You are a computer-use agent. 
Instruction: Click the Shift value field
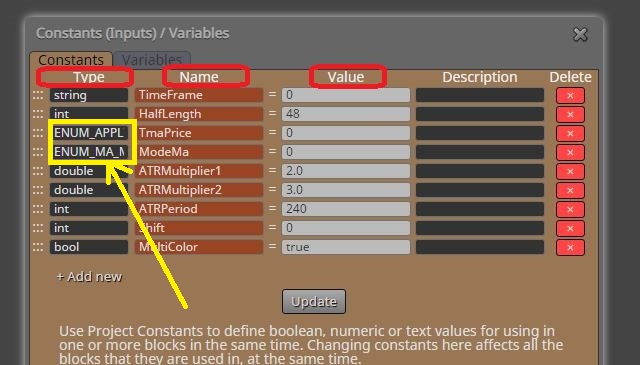[x=346, y=228]
